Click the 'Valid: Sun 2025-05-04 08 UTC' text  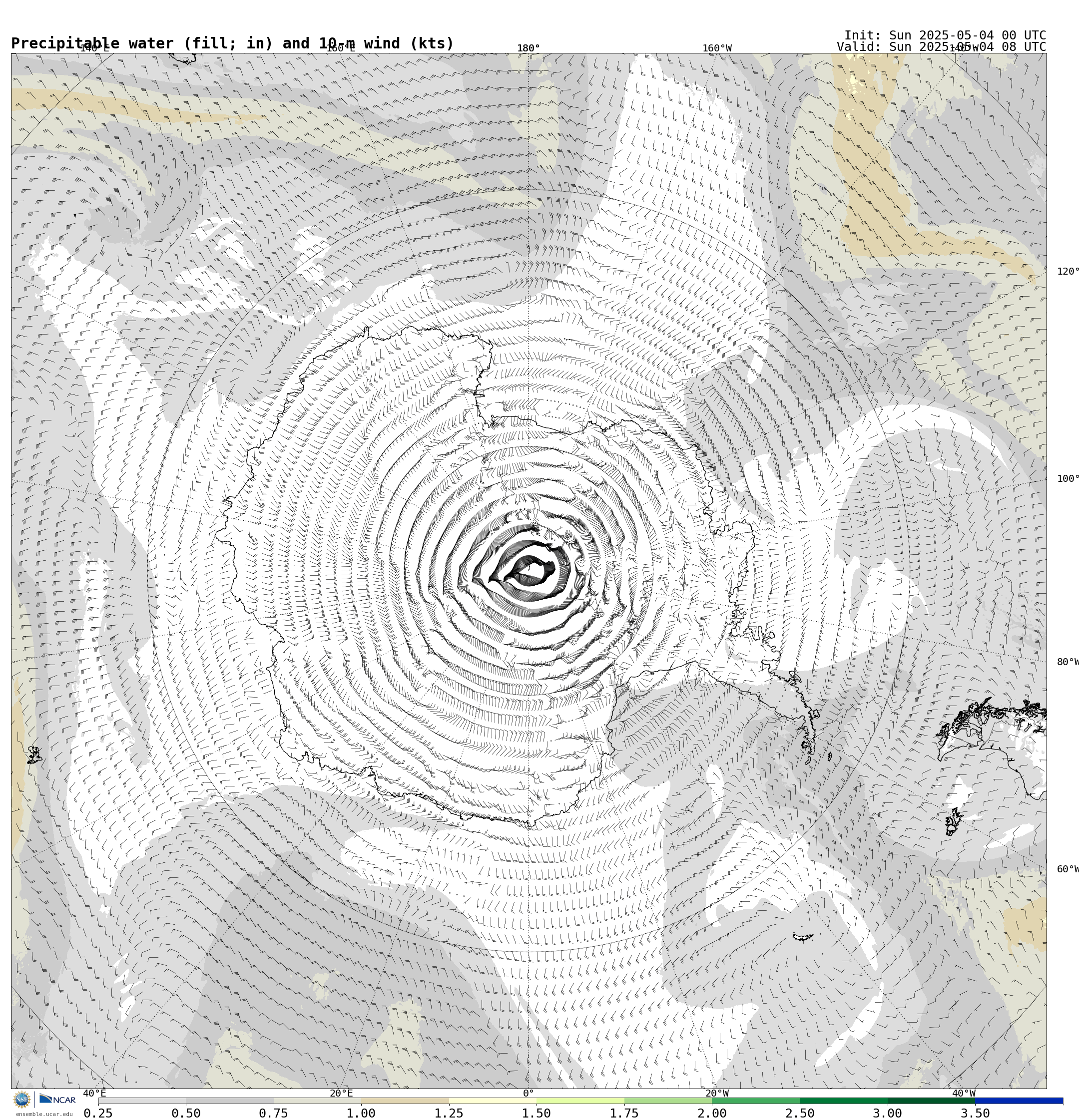click(941, 47)
